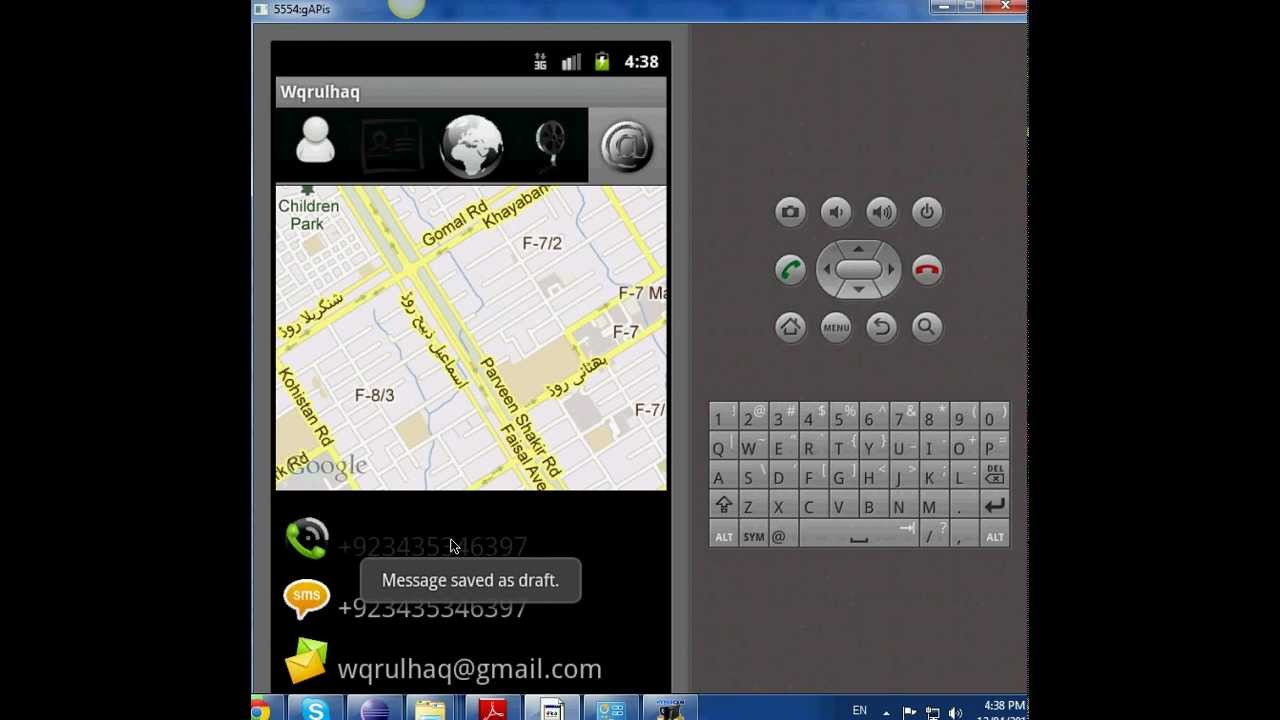Open the file explorer taskbar icon
The height and width of the screenshot is (720, 1280).
click(431, 710)
